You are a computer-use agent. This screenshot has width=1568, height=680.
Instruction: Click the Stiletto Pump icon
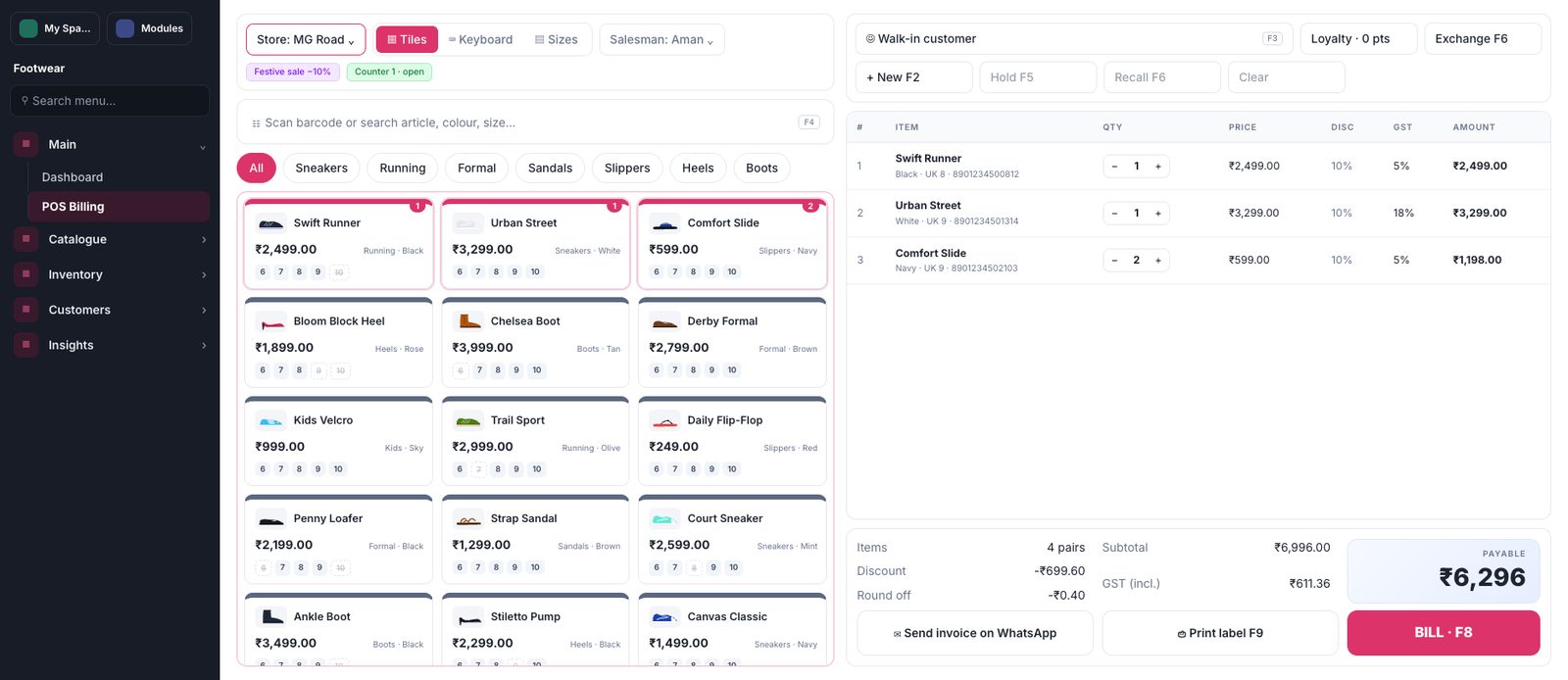[x=468, y=617]
